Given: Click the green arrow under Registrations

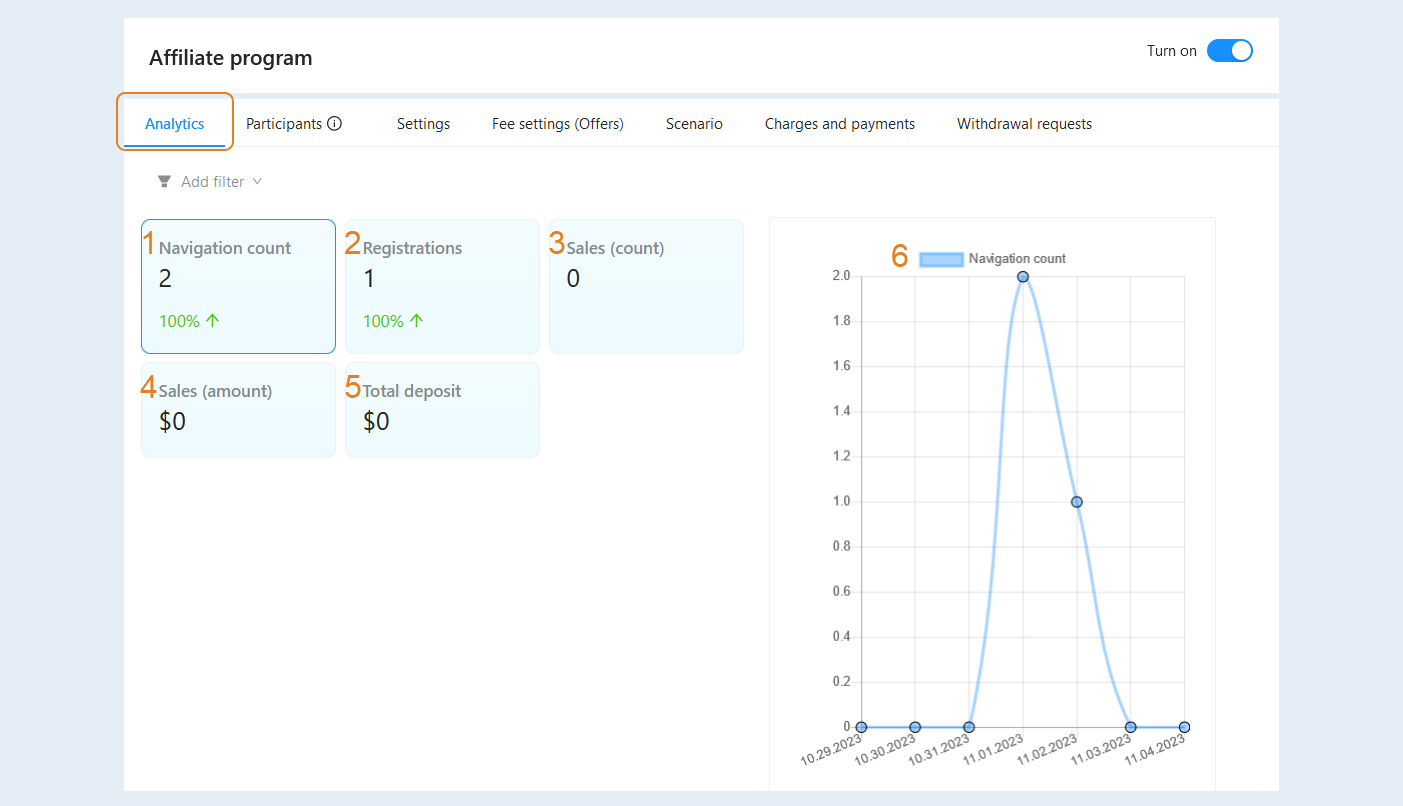Looking at the screenshot, I should [x=416, y=321].
